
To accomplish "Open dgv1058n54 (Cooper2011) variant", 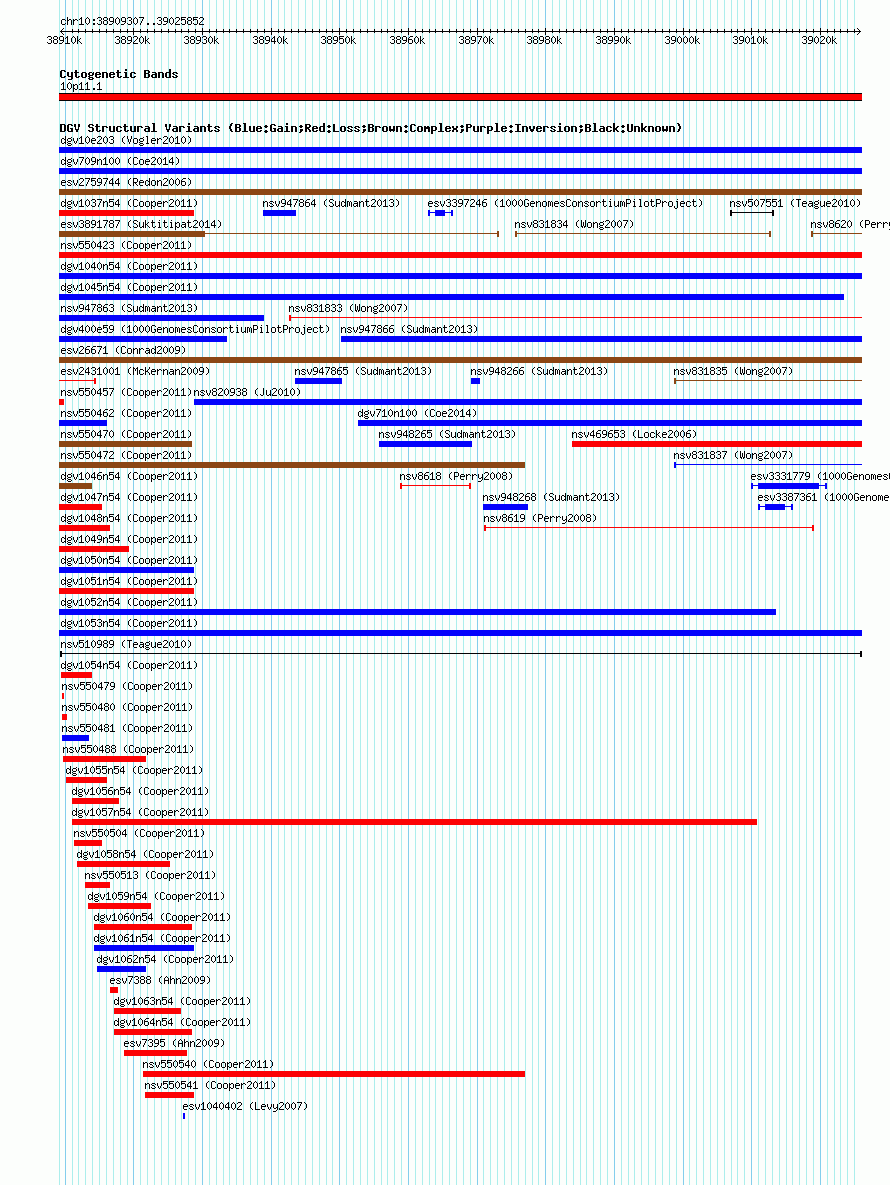I will click(x=145, y=855).
